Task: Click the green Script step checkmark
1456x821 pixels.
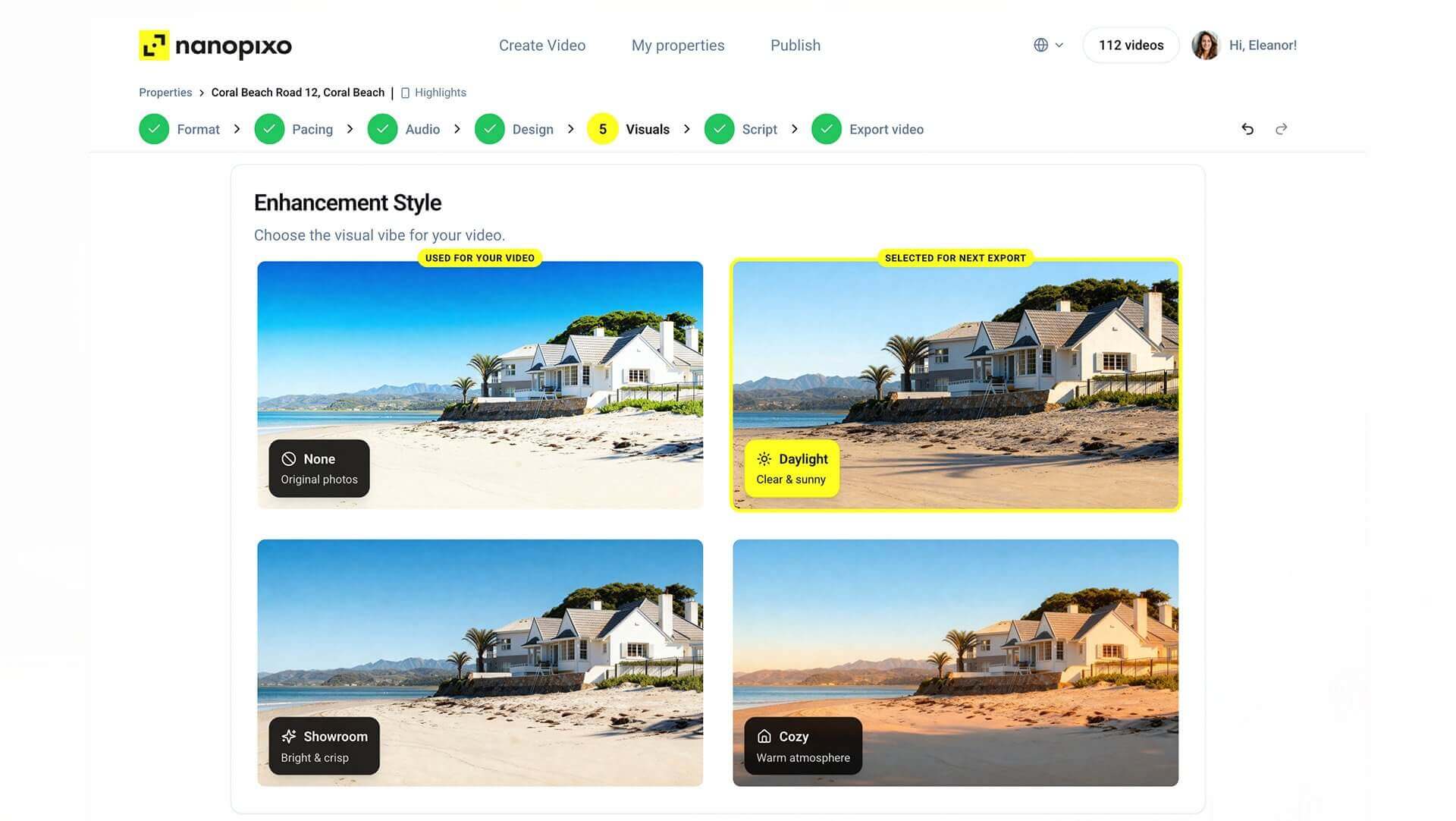Action: tap(719, 129)
